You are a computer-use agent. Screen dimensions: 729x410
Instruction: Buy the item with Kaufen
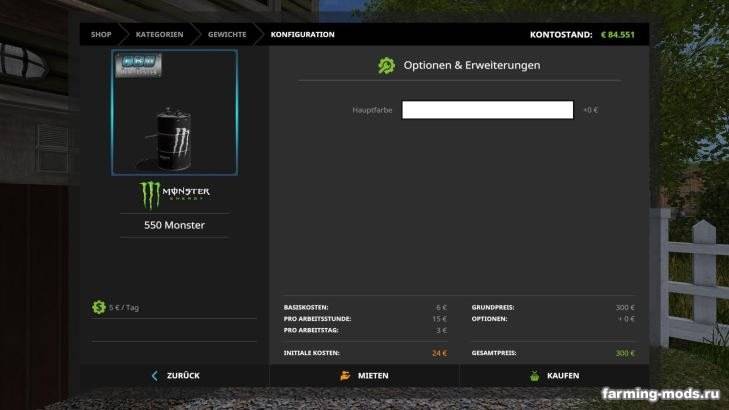[x=555, y=376]
